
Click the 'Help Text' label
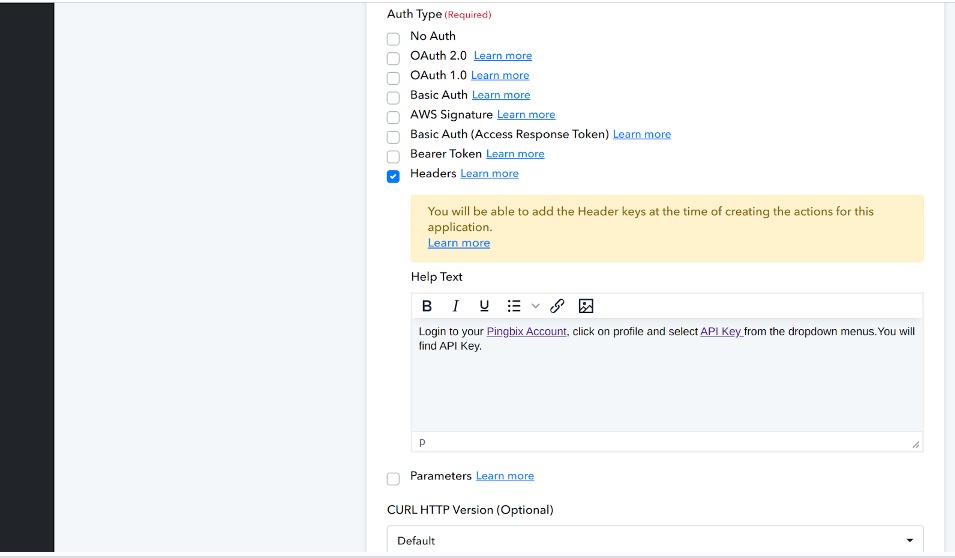(437, 277)
